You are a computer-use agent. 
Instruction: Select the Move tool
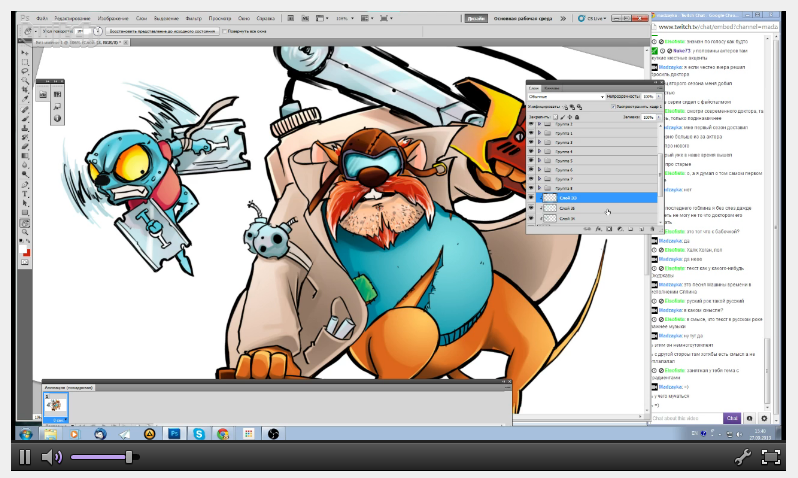tap(24, 53)
